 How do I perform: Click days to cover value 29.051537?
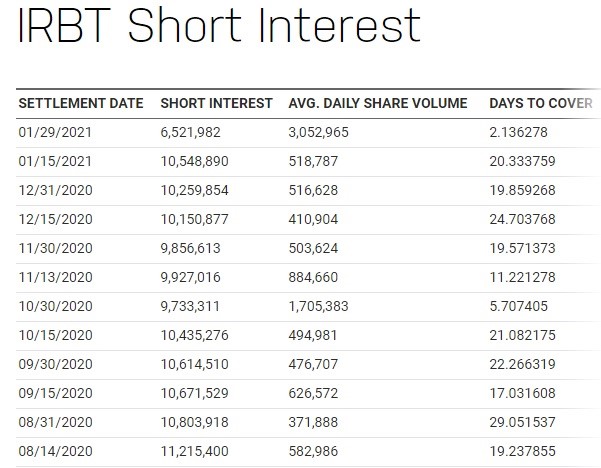522,422
